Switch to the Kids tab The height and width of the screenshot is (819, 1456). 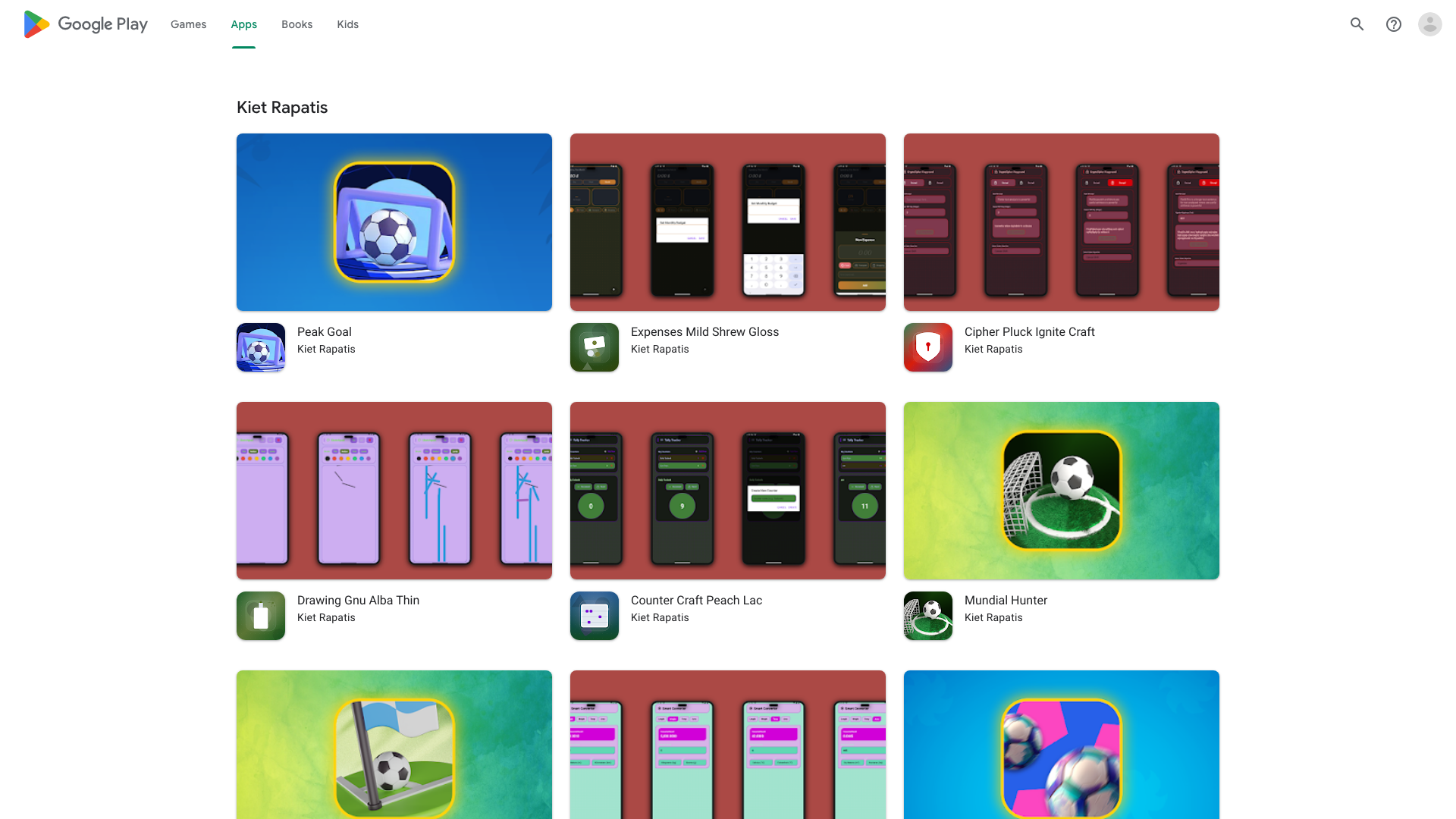[x=348, y=24]
